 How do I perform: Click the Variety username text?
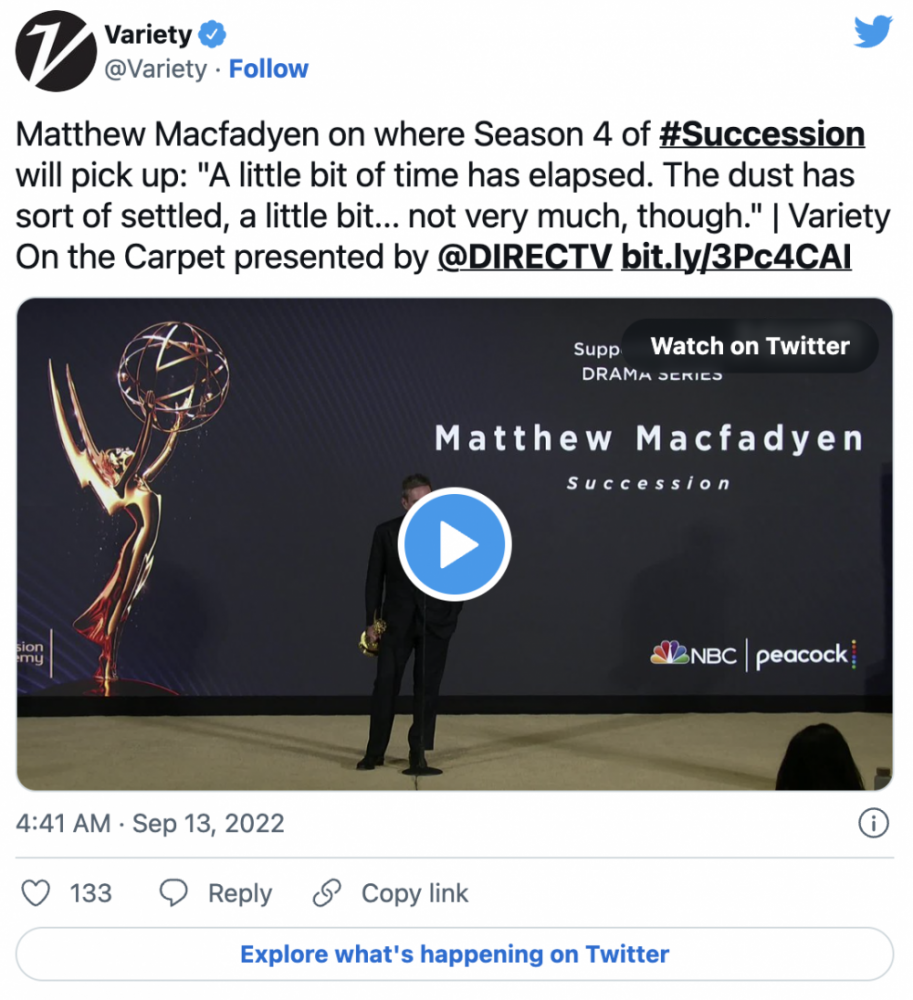(150, 33)
